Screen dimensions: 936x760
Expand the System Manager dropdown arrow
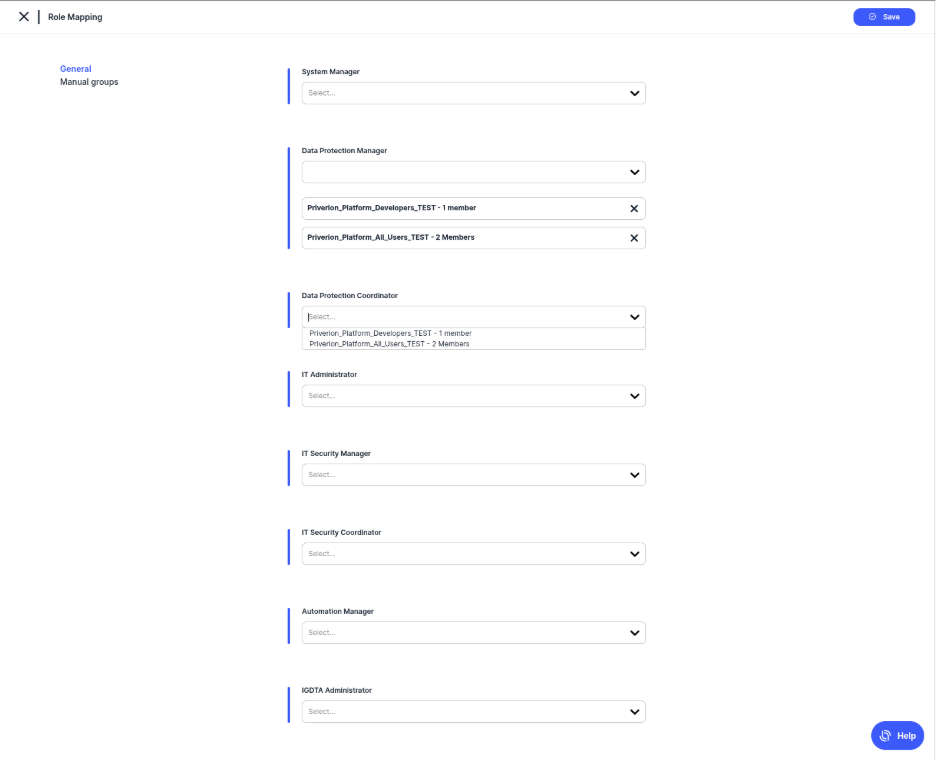tap(634, 93)
